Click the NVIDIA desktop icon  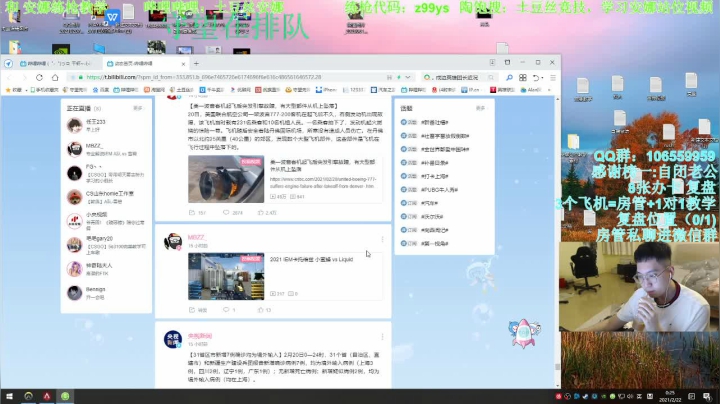[61, 50]
